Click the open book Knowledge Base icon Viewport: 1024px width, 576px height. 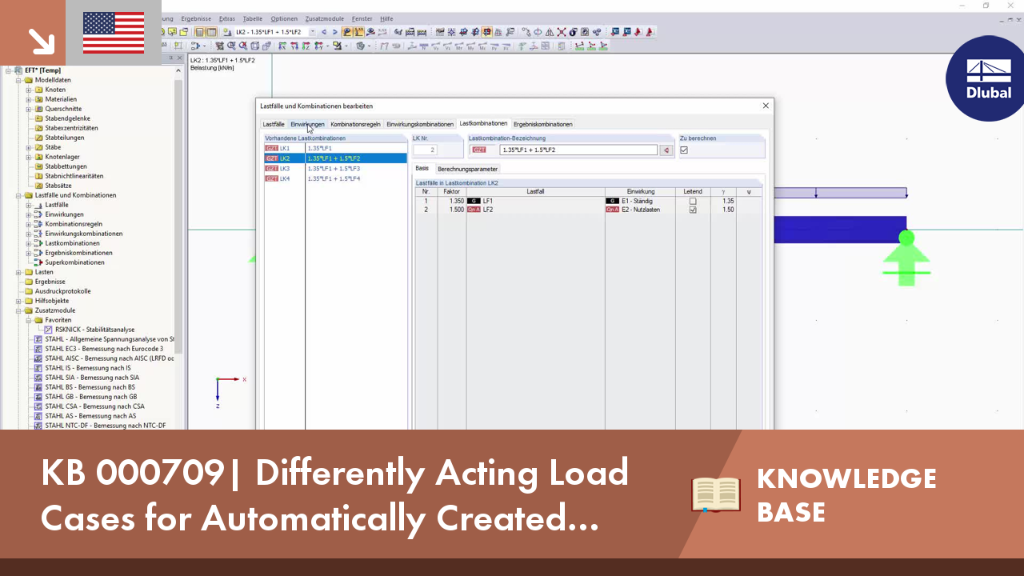coord(716,494)
